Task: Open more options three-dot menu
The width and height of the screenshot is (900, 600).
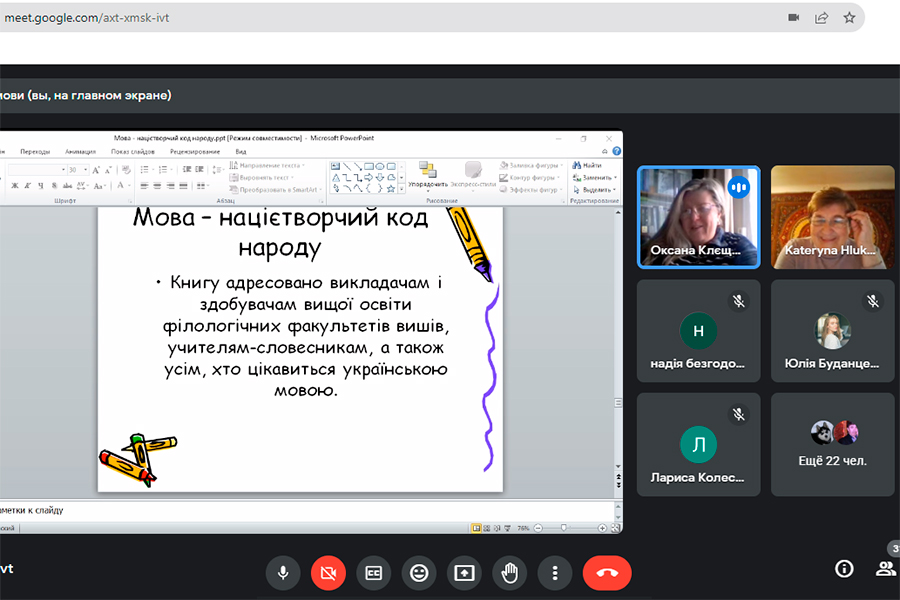Action: pos(554,573)
